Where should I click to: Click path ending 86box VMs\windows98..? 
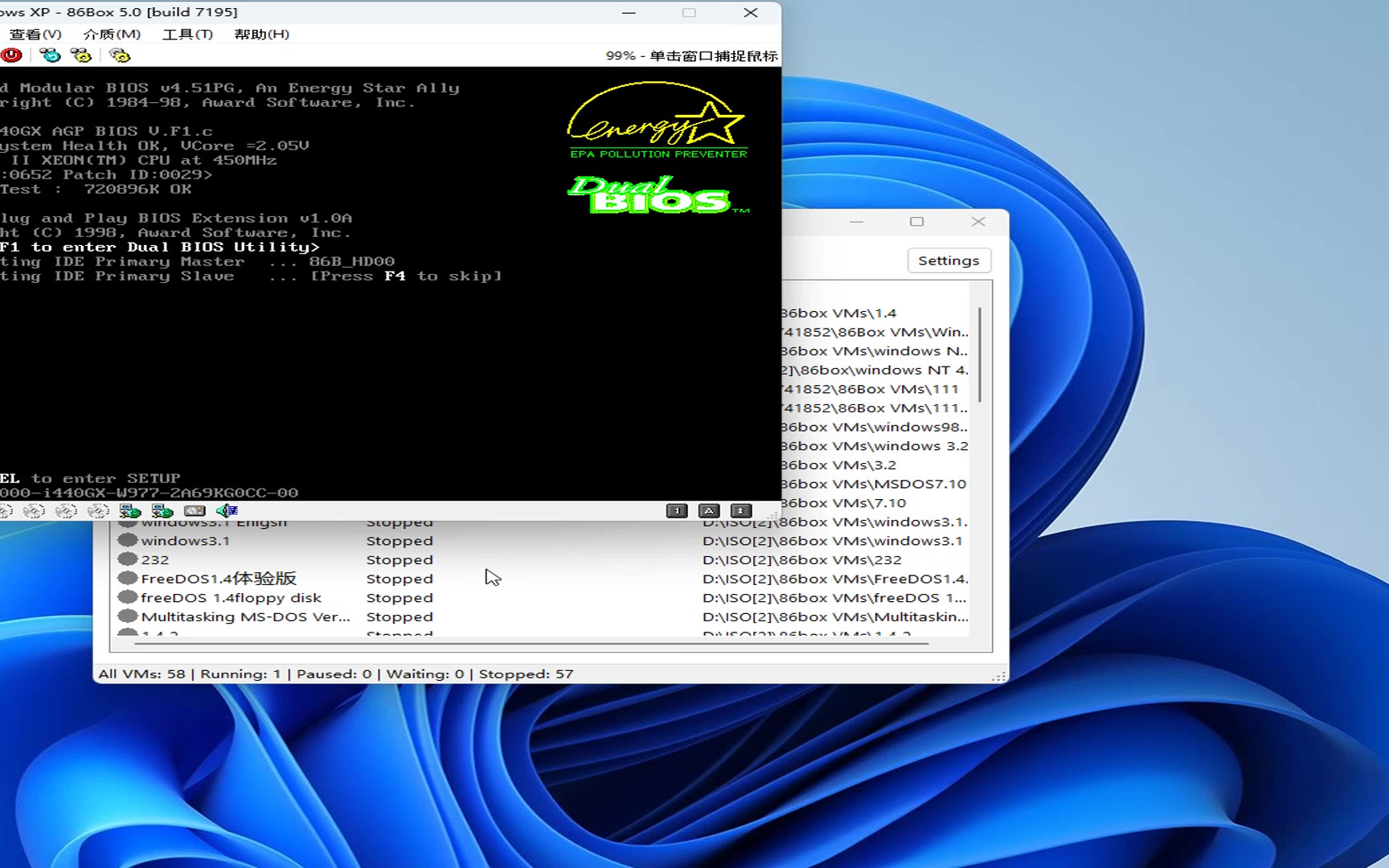pos(875,427)
